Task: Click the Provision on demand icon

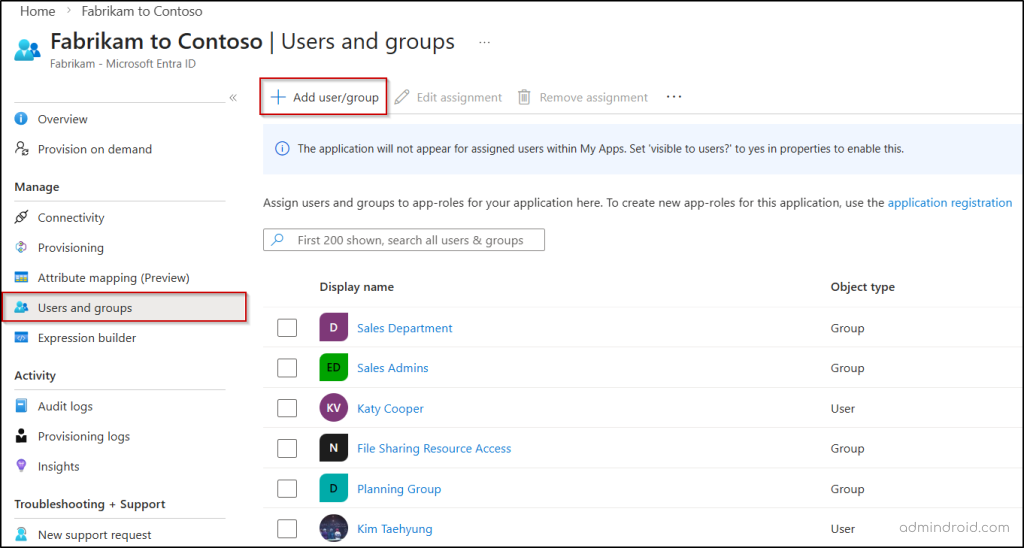Action: [x=22, y=149]
